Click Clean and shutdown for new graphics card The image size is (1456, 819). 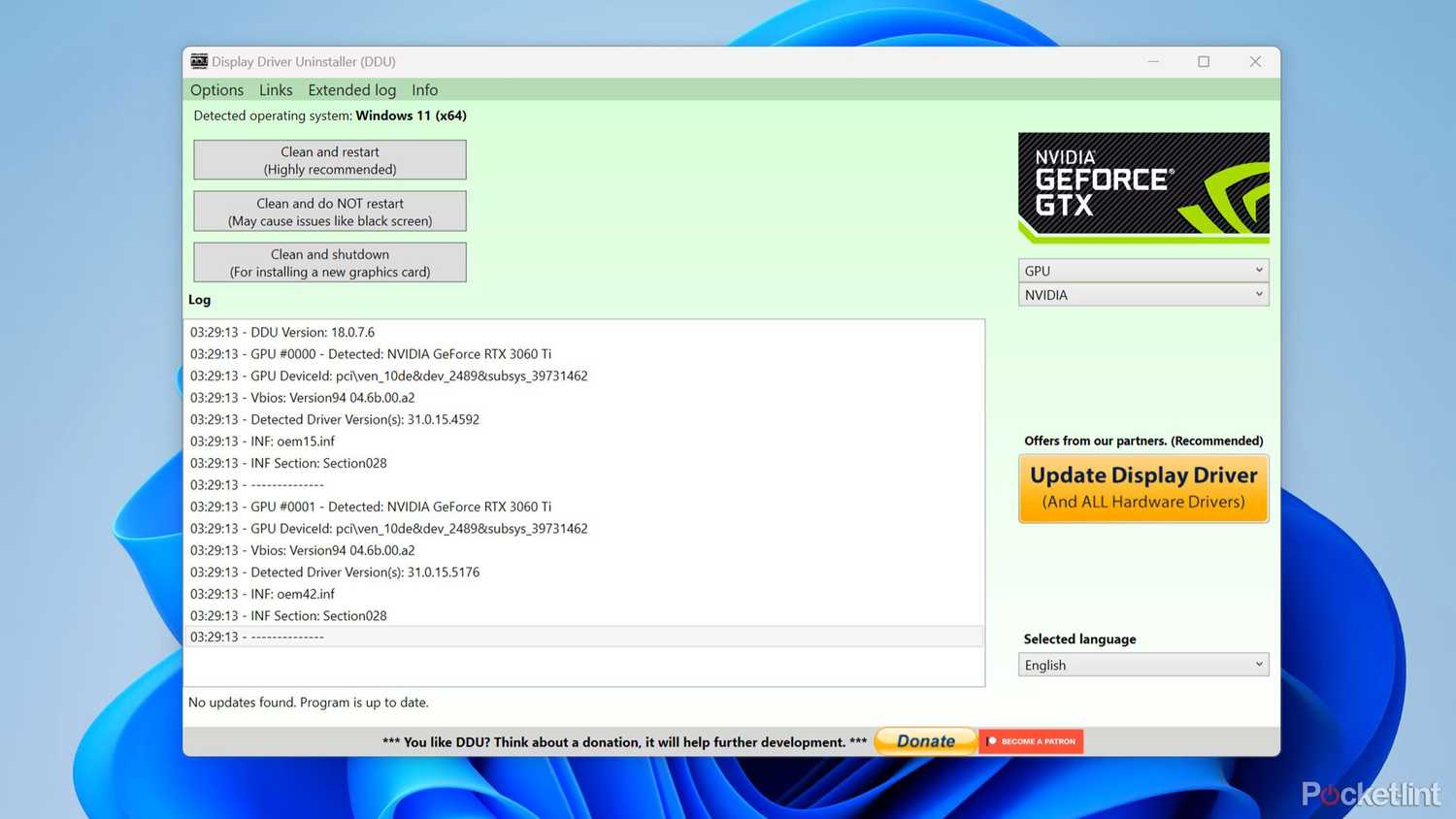329,262
